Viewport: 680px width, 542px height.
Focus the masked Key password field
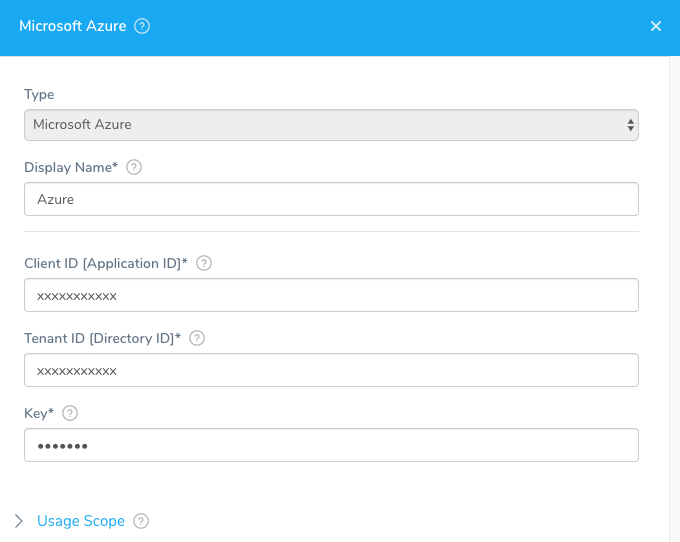click(x=331, y=445)
